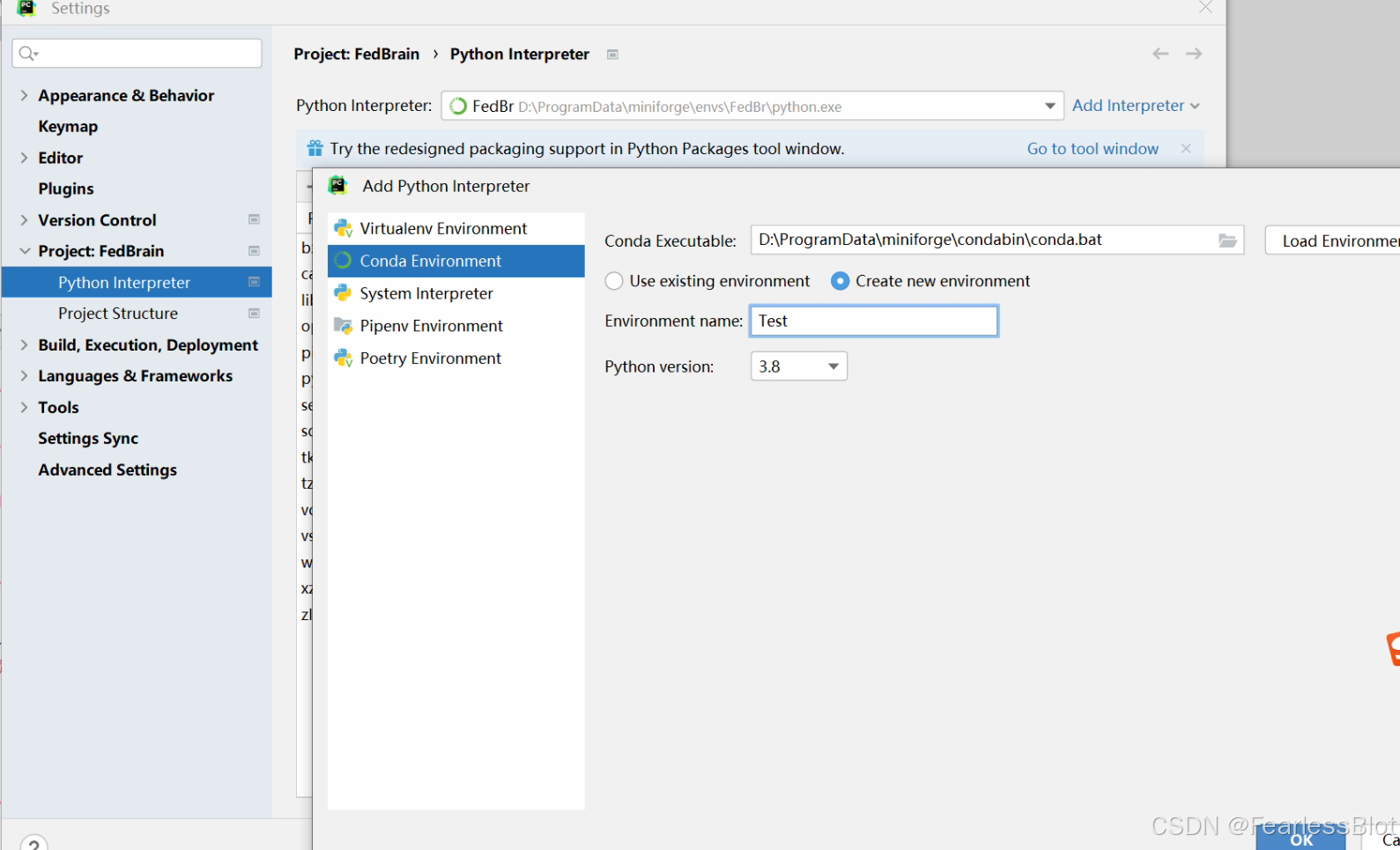This screenshot has height=850, width=1400.
Task: Expand the Version Control settings group
Action: click(x=24, y=220)
